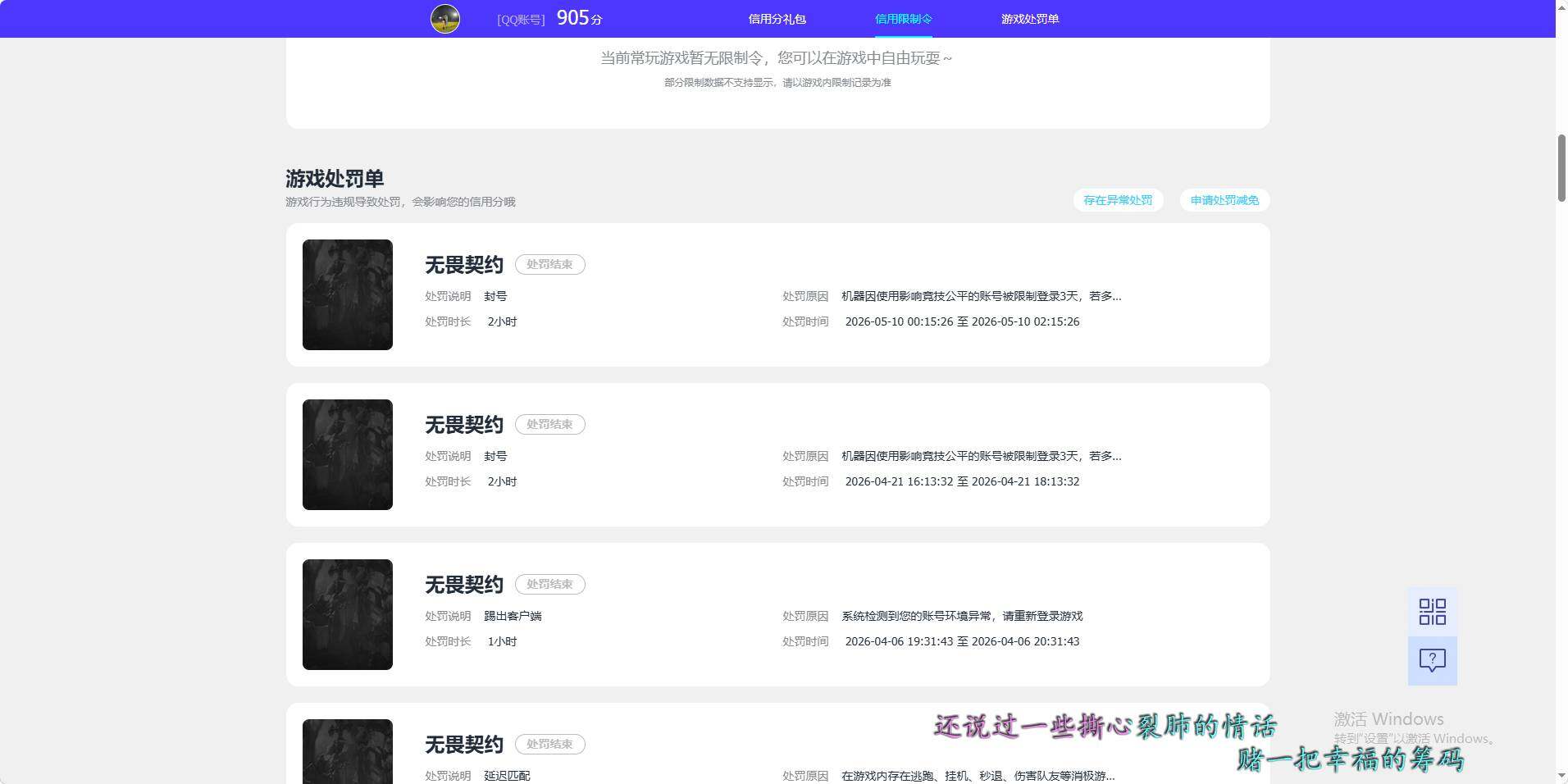Open the QR code floating icon
The image size is (1568, 784).
coord(1432,612)
